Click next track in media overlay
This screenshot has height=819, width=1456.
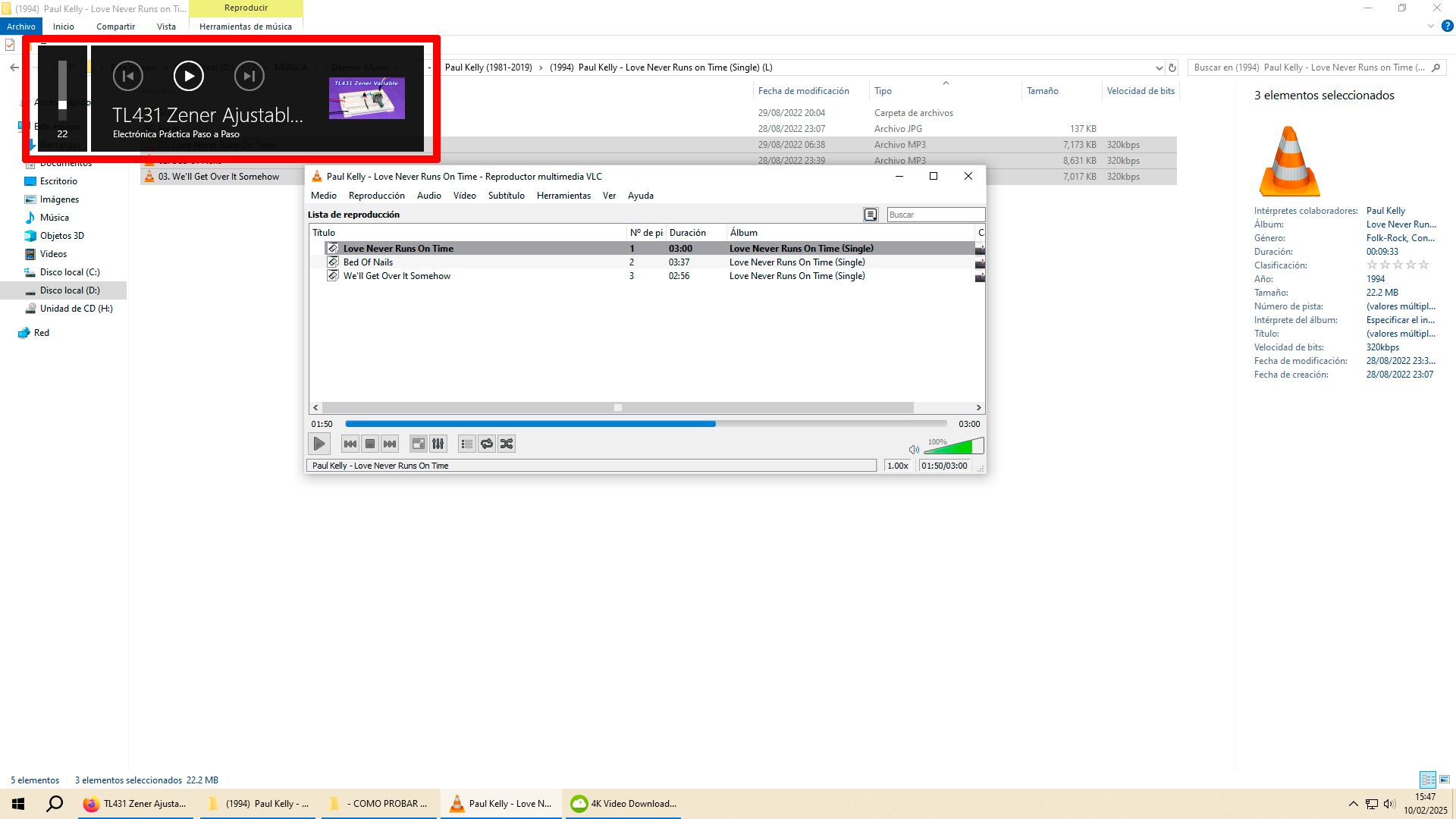click(x=249, y=76)
